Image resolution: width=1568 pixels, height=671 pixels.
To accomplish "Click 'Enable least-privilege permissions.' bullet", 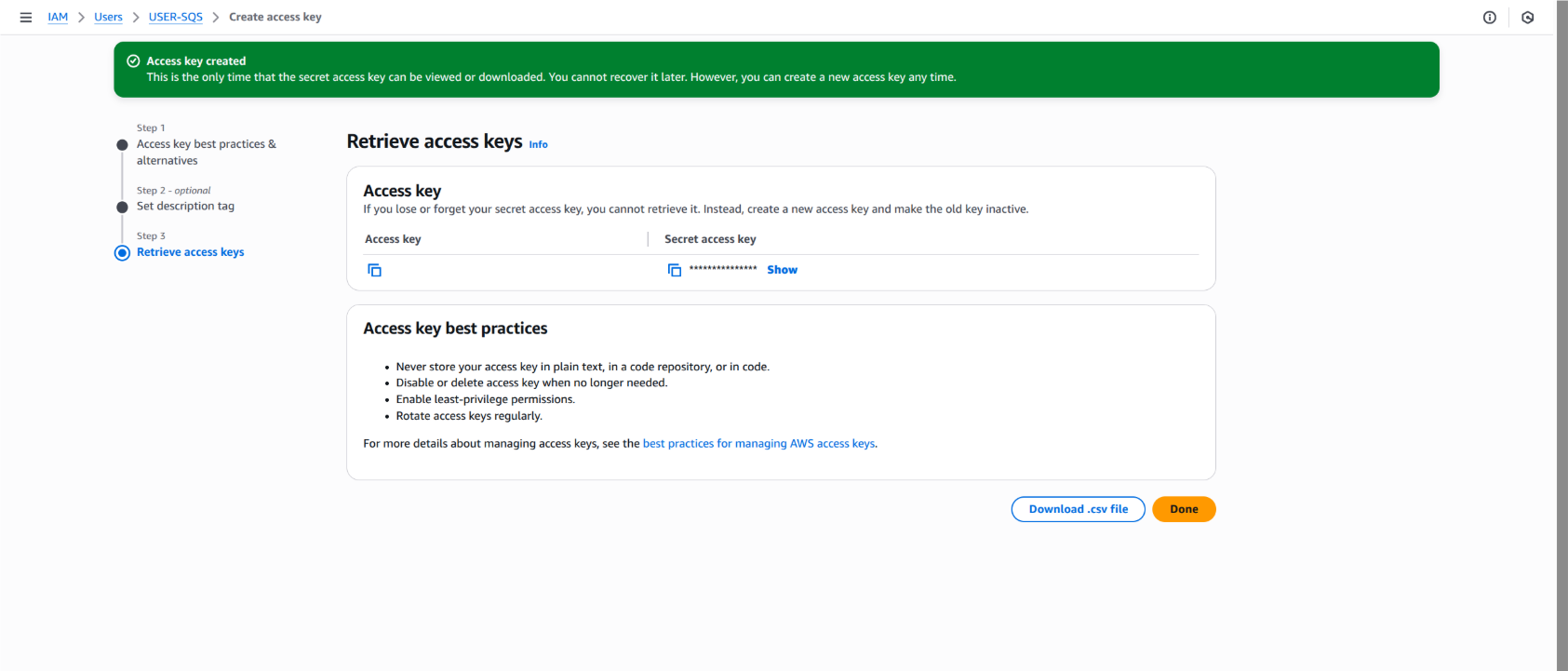I will (486, 399).
